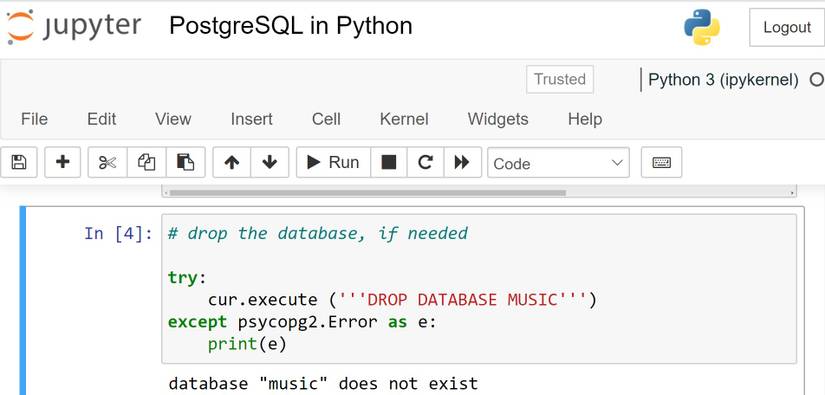The image size is (825, 395).
Task: Click the scrollbar's left arrow
Action: [166, 193]
